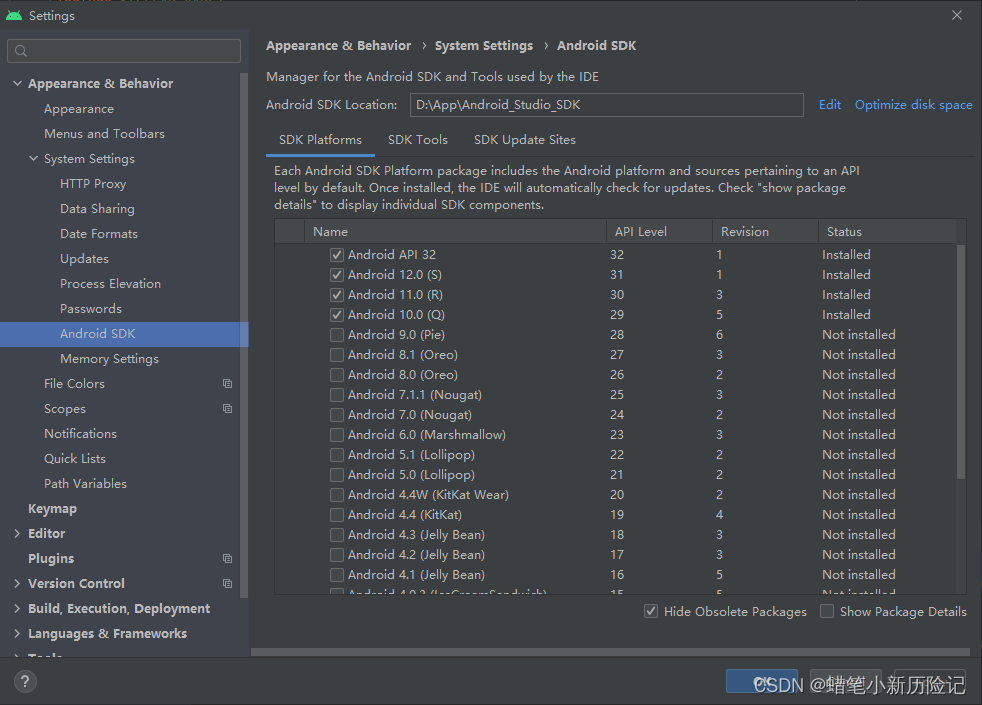This screenshot has width=982, height=705.
Task: Select Date Formats in settings tree
Action: coord(99,234)
